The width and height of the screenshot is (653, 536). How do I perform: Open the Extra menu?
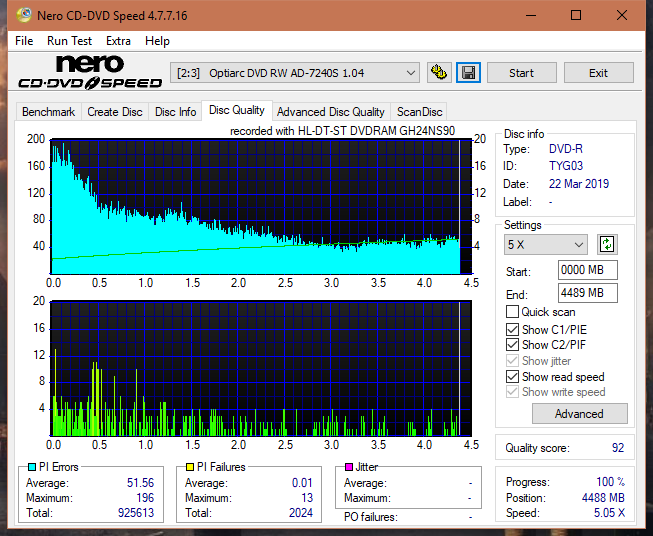pyautogui.click(x=118, y=41)
